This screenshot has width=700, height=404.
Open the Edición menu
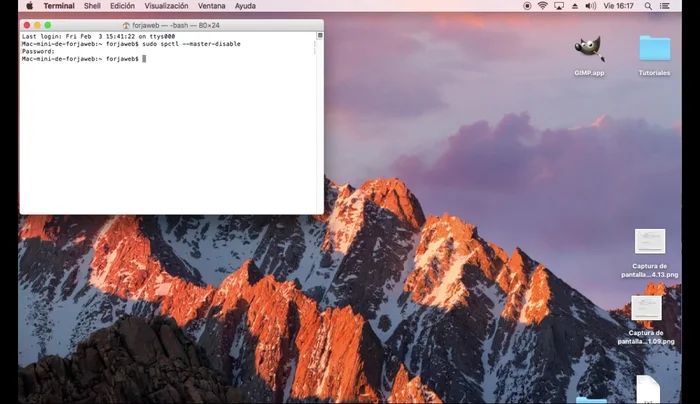click(x=122, y=6)
